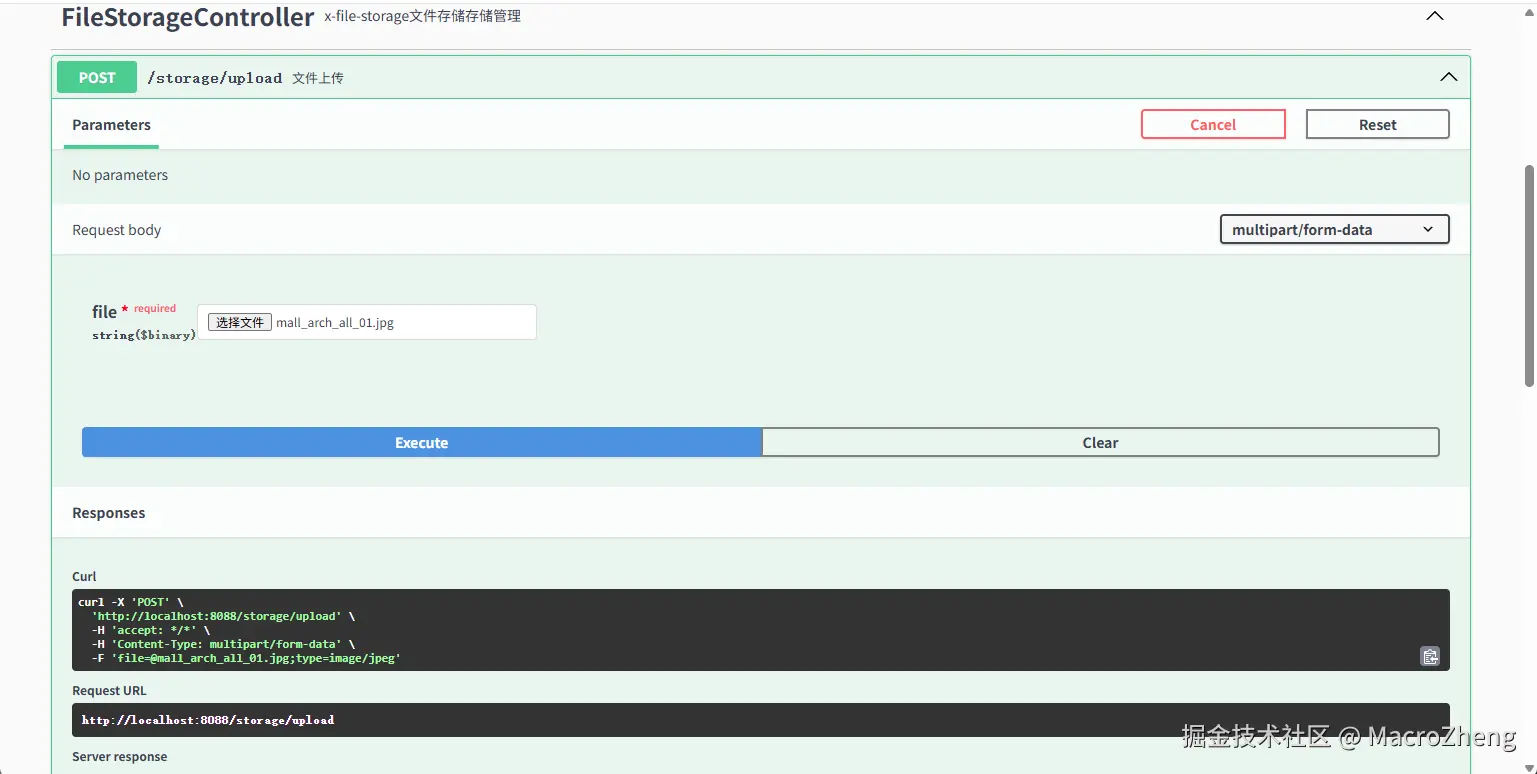Click the /storage/upload endpoint path

point(215,78)
